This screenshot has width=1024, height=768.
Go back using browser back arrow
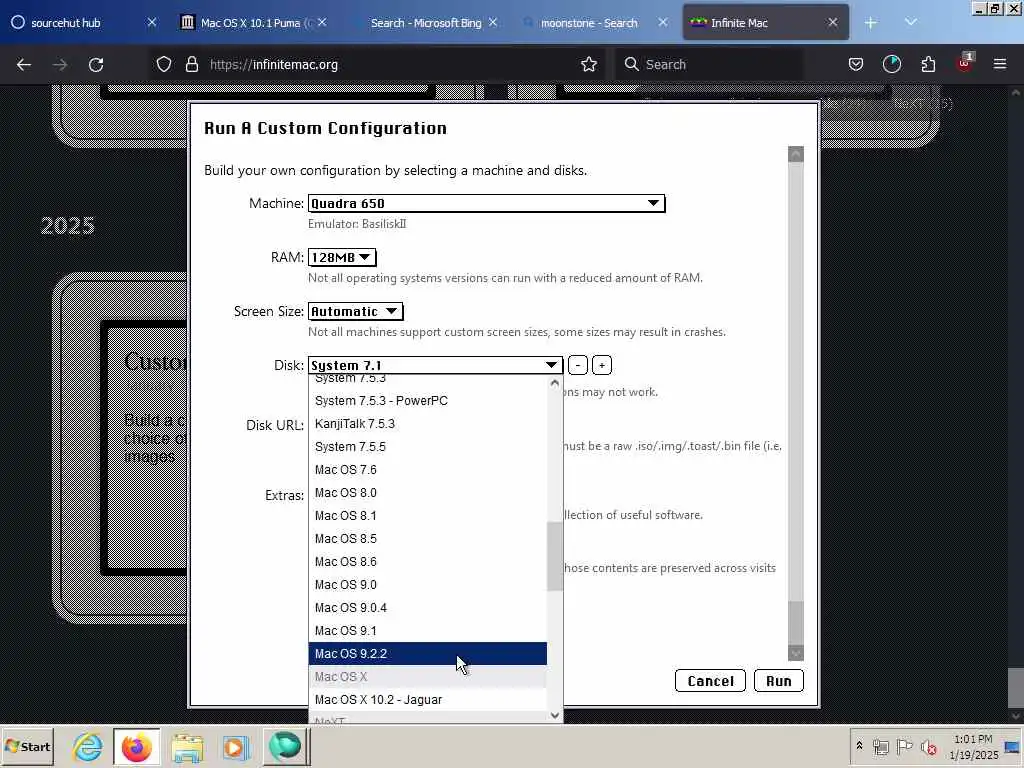pyautogui.click(x=24, y=65)
